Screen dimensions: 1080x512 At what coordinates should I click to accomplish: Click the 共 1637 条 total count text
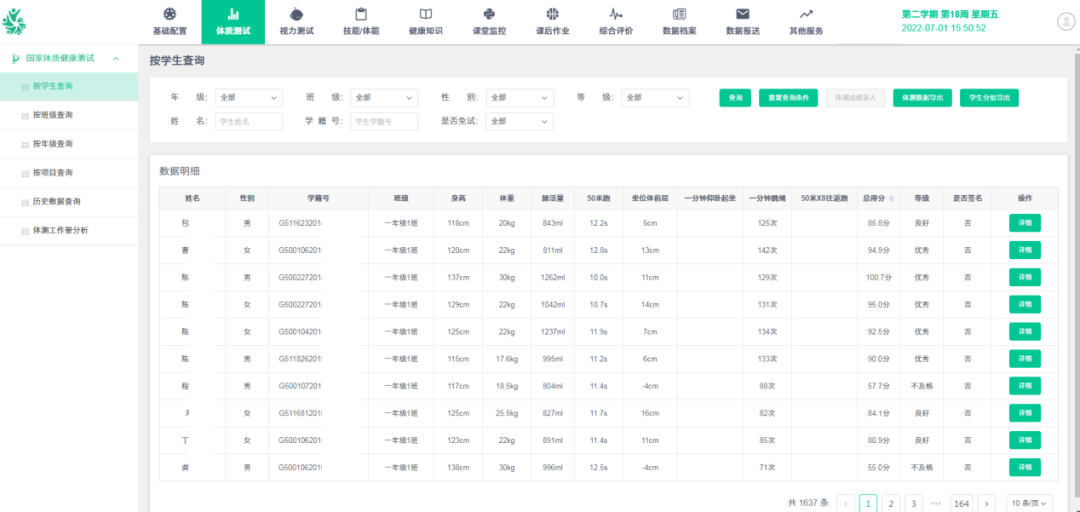(809, 504)
